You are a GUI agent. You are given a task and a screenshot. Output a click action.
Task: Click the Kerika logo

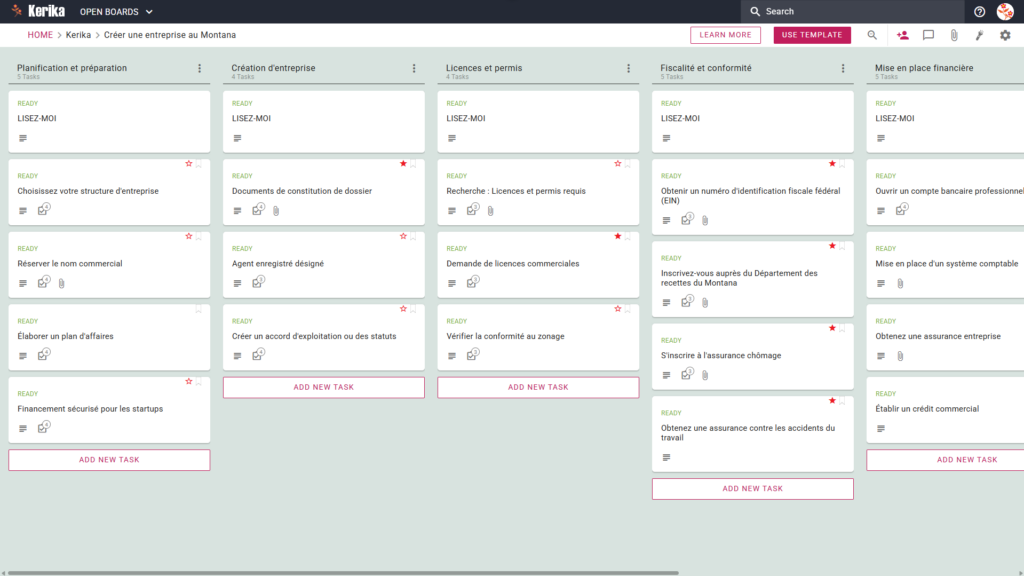[x=38, y=11]
